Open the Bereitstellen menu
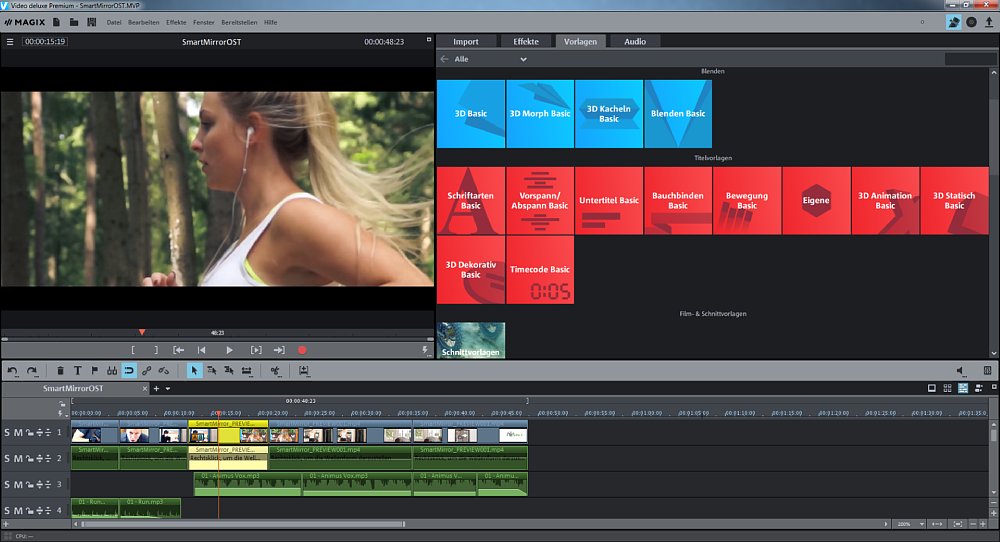The width and height of the screenshot is (1000, 542). (x=239, y=22)
